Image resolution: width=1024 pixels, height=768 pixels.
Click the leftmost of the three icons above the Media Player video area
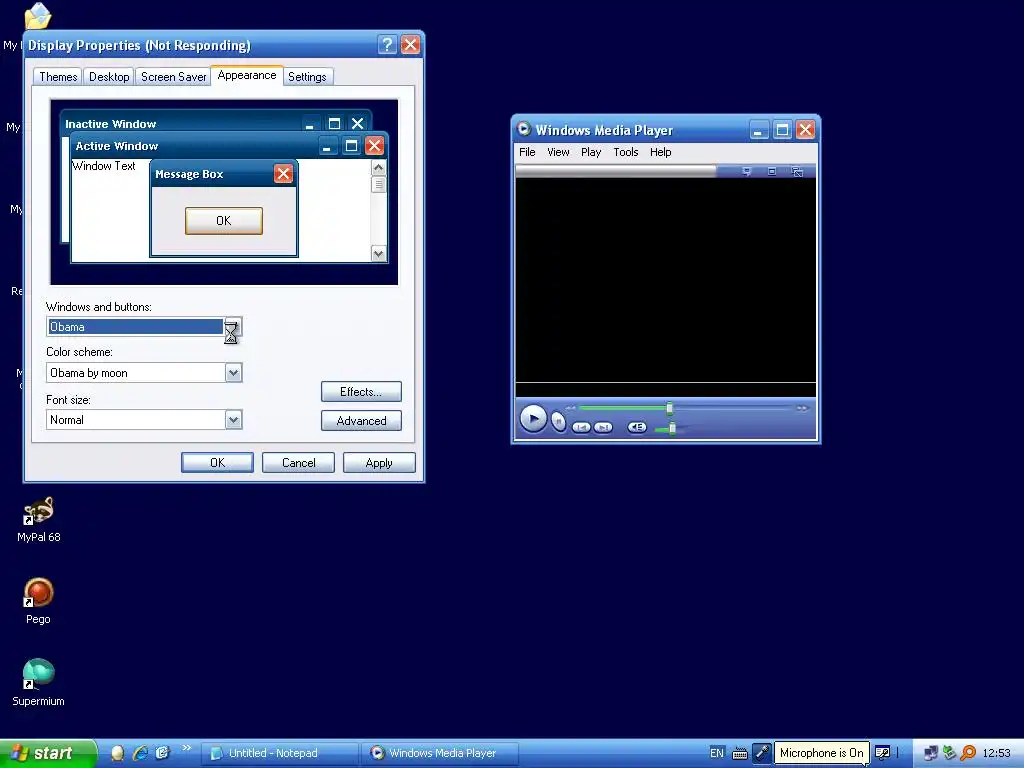coord(746,172)
